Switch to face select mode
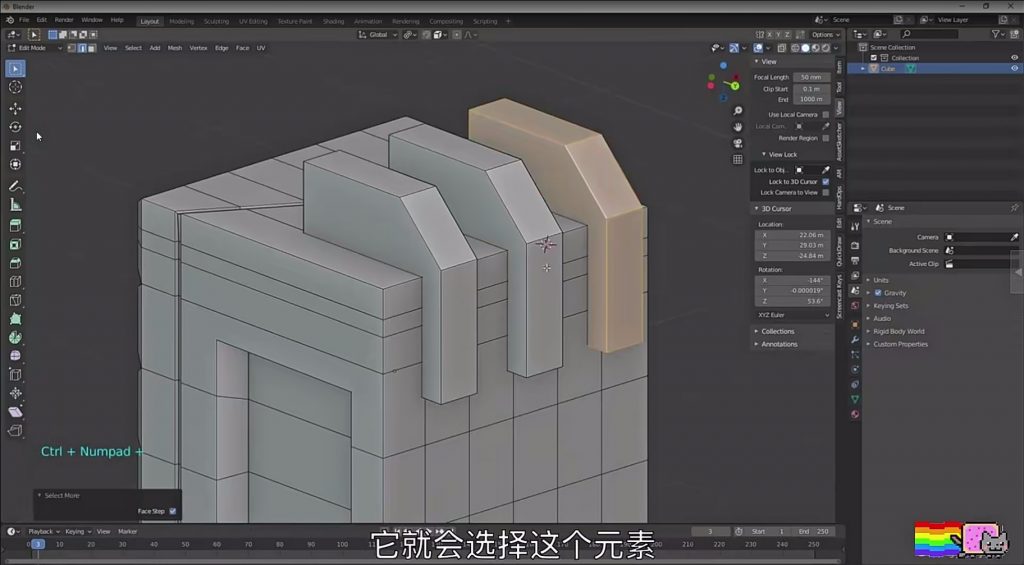Viewport: 1024px width, 565px height. point(92,48)
